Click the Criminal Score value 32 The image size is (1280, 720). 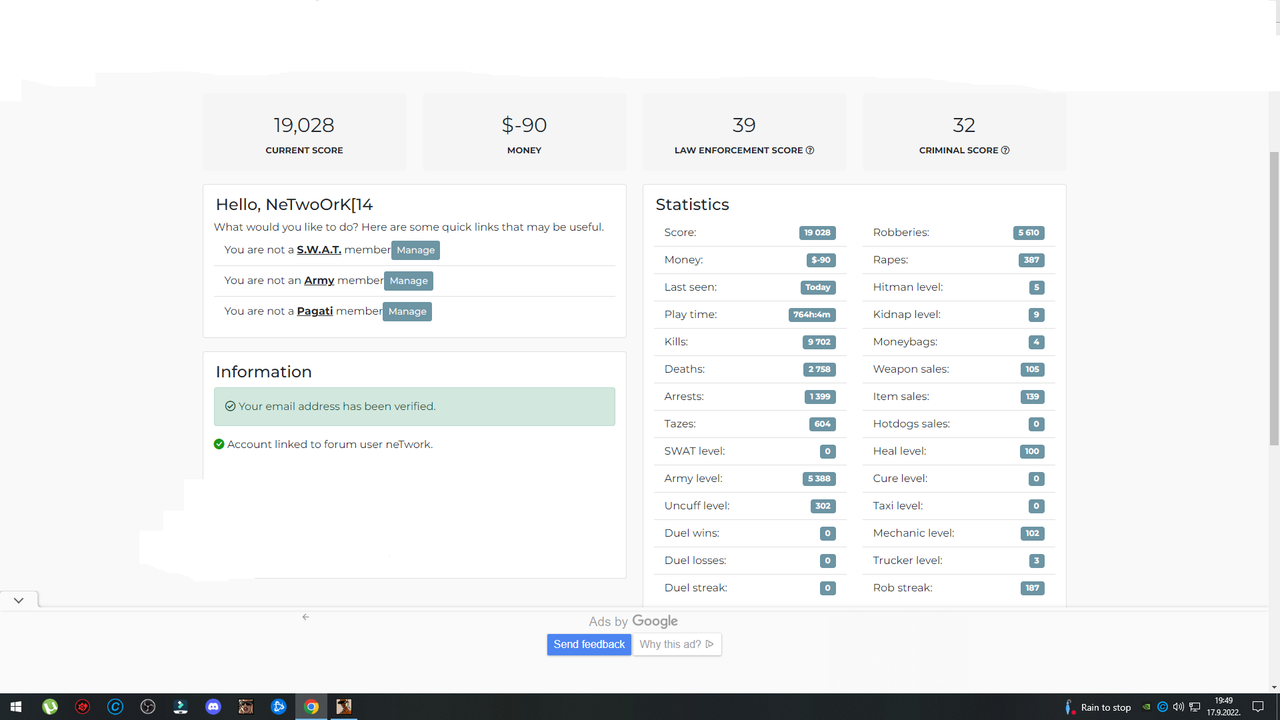coord(964,125)
